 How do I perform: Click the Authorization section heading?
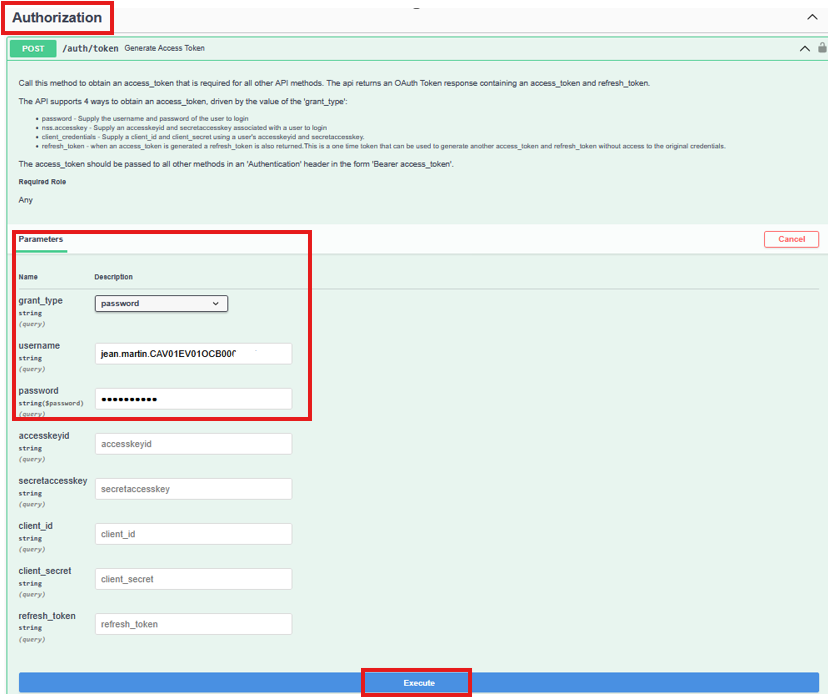(x=57, y=17)
